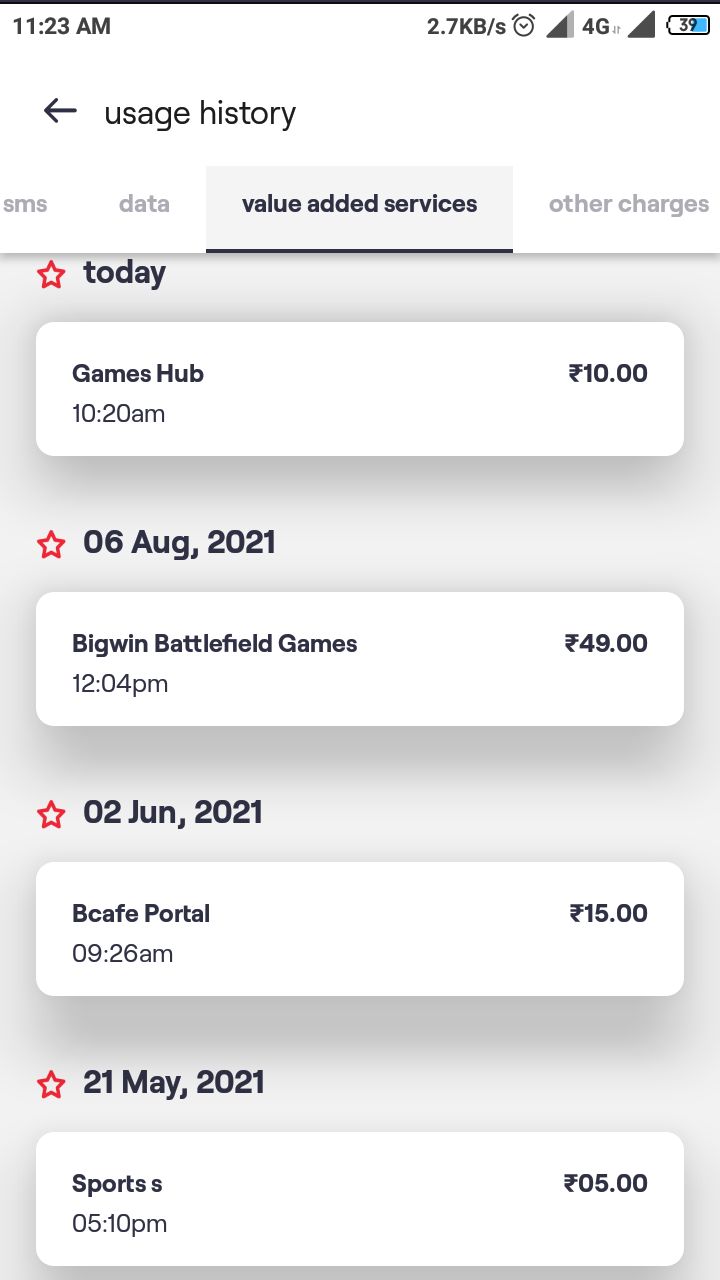Tap the 11:23 AM clock
This screenshot has height=1280, width=720.
pos(62,27)
